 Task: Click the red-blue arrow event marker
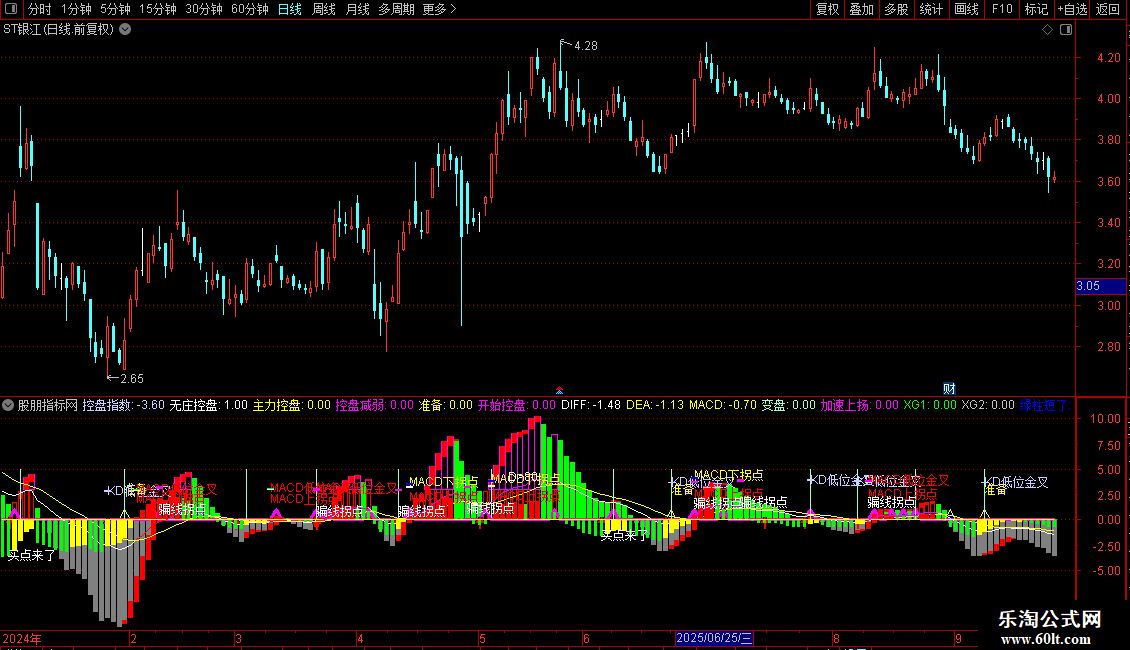pyautogui.click(x=559, y=391)
